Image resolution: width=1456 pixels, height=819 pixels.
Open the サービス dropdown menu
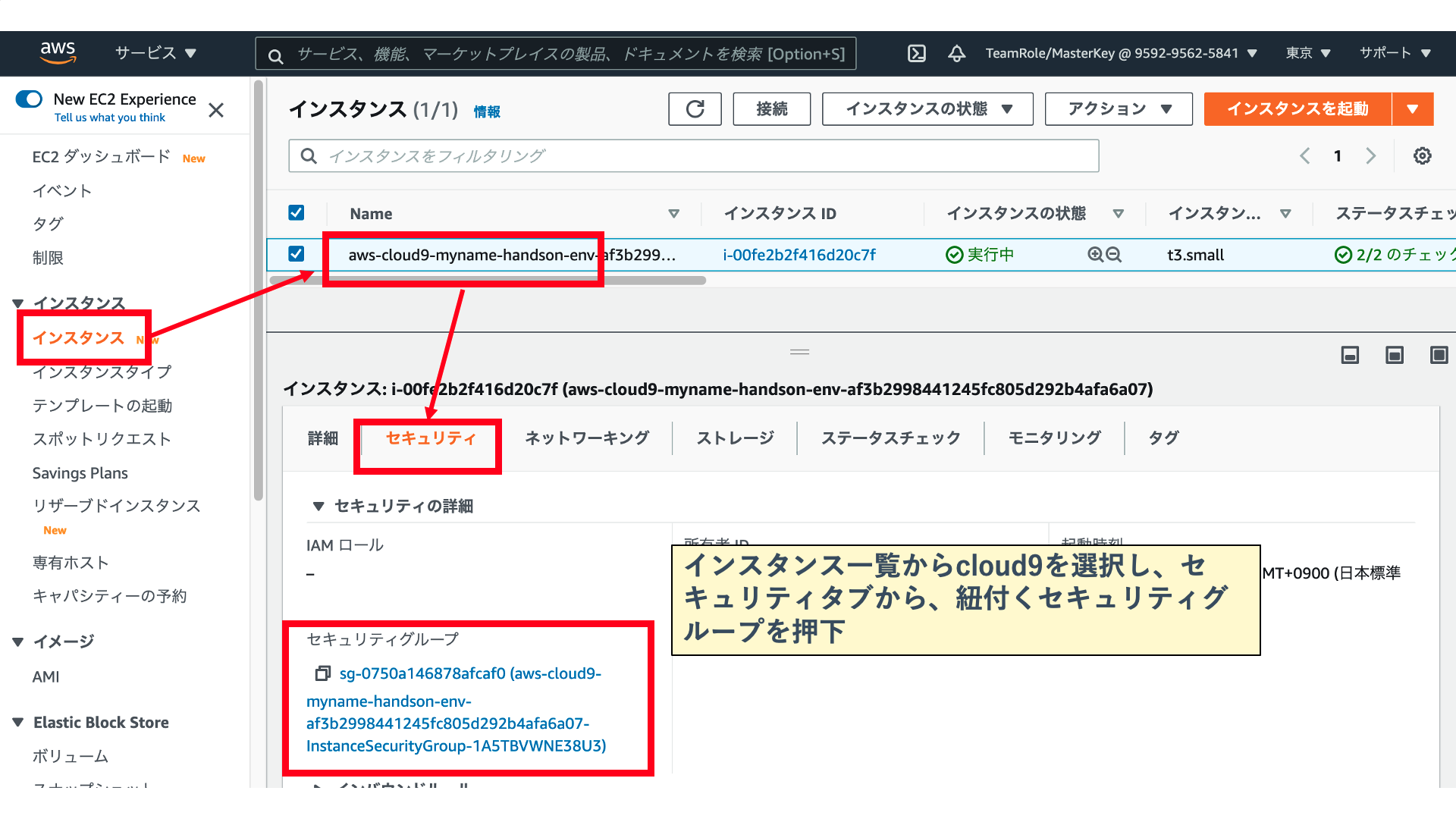point(155,53)
